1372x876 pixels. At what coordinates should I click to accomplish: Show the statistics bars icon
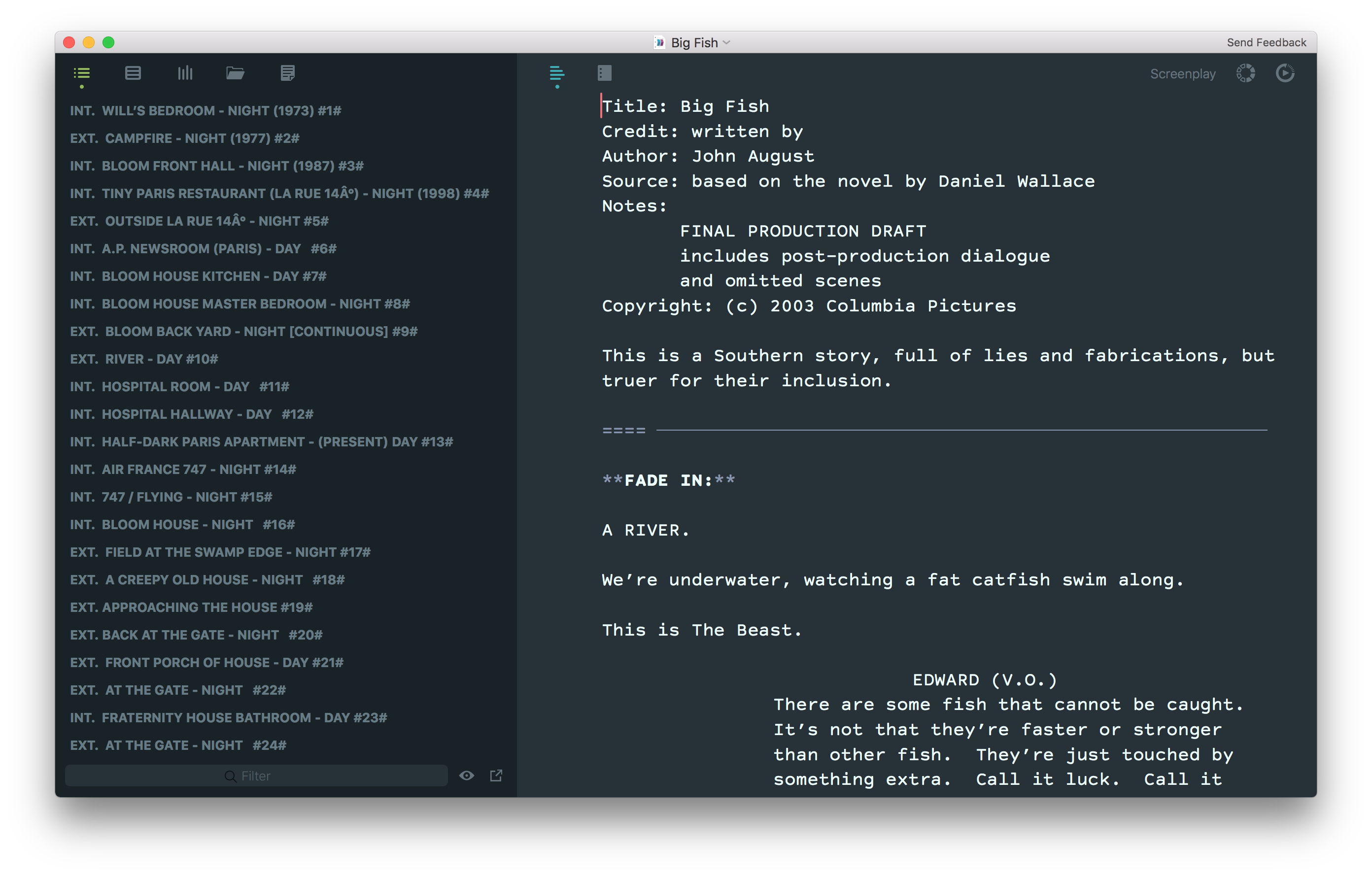click(x=185, y=73)
